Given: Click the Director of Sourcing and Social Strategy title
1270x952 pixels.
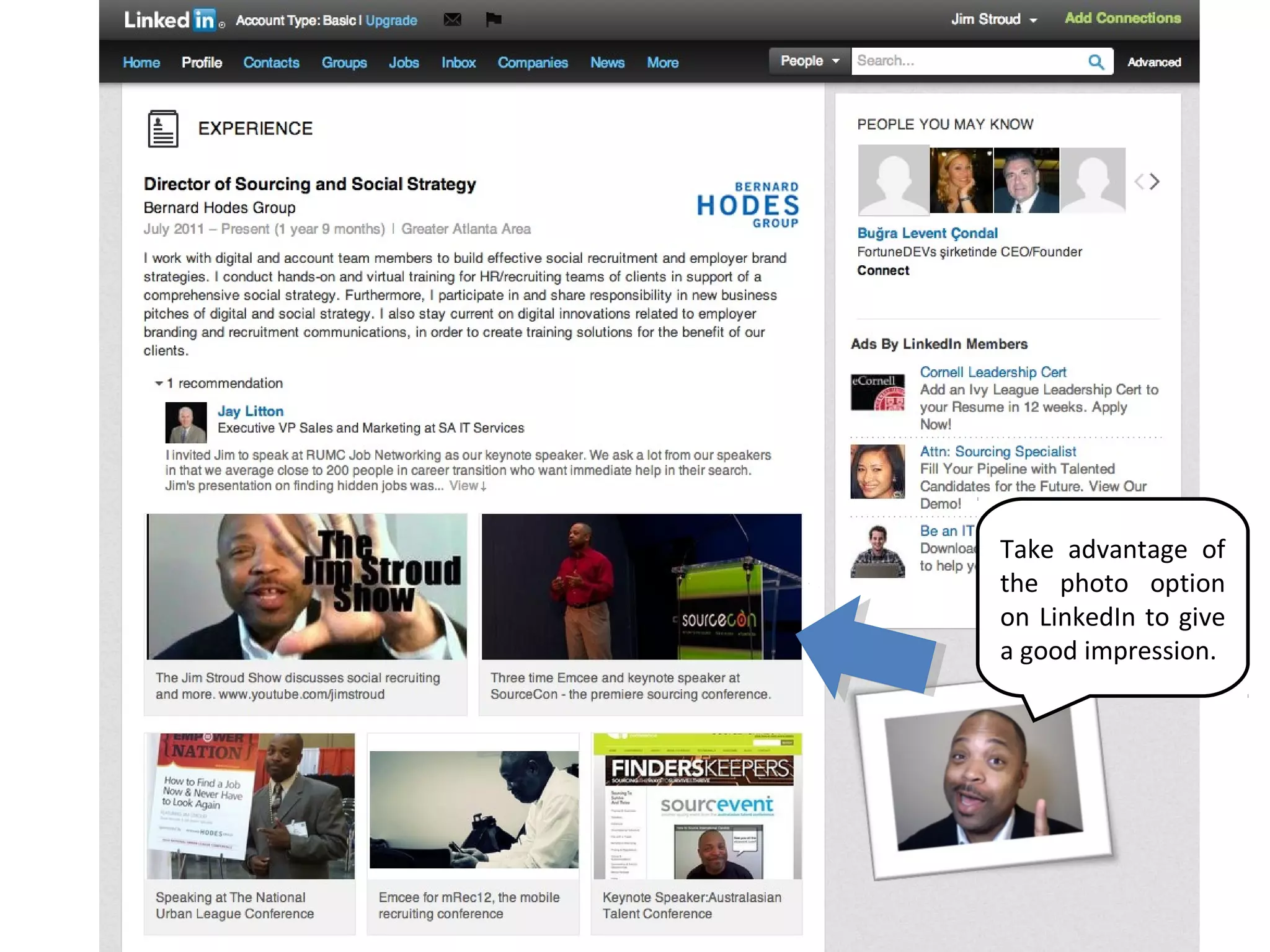Looking at the screenshot, I should tap(309, 184).
